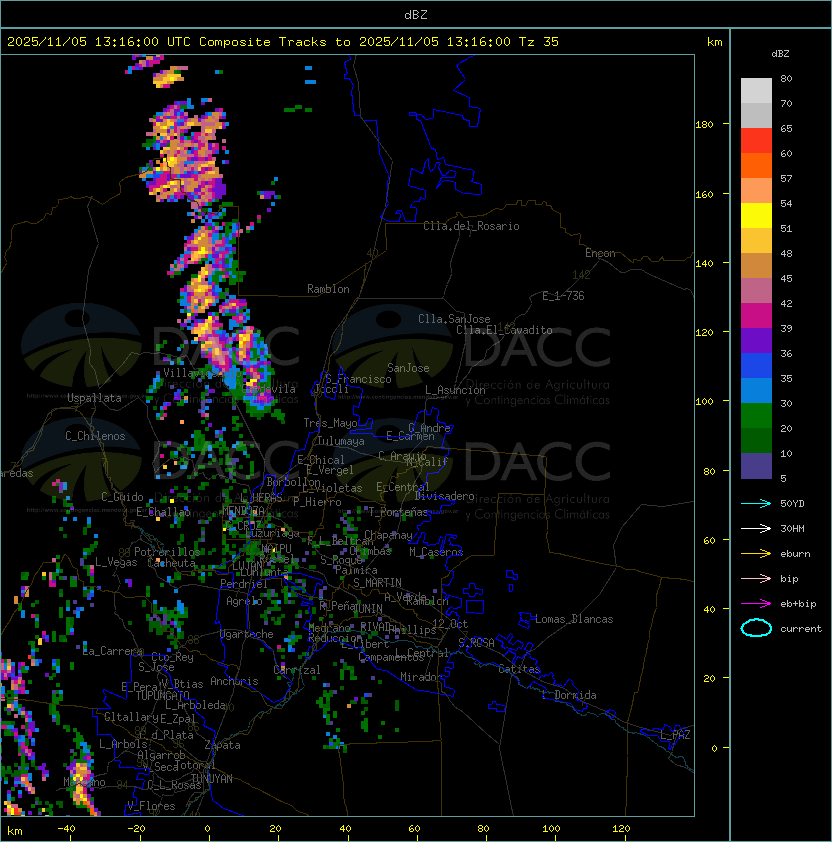Pick the magenta 39–42 dBZ swatch
Viewport: 832px width, 842px height.
tap(756, 316)
